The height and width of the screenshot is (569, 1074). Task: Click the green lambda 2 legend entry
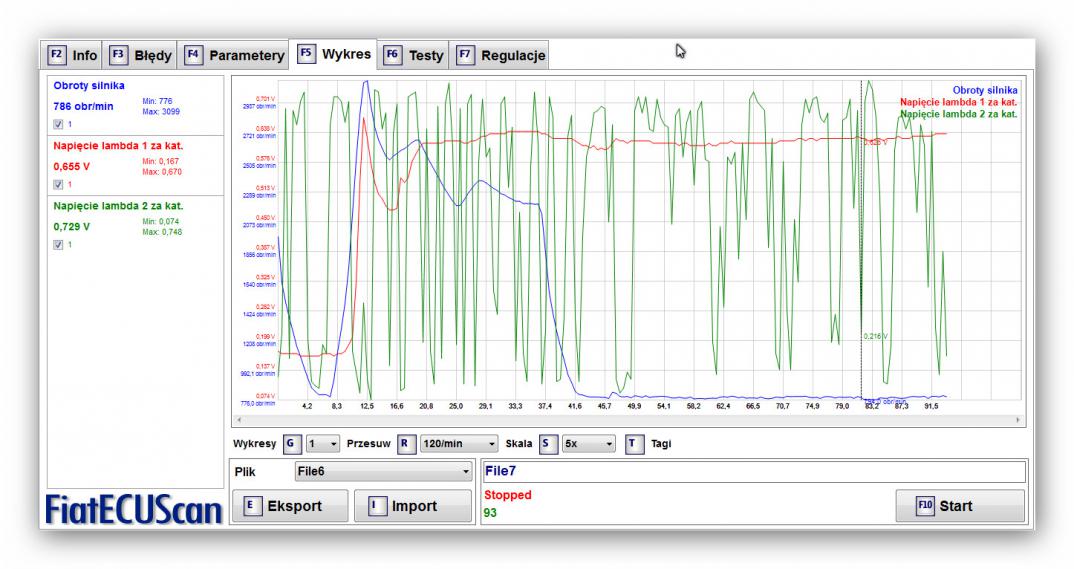click(x=959, y=114)
